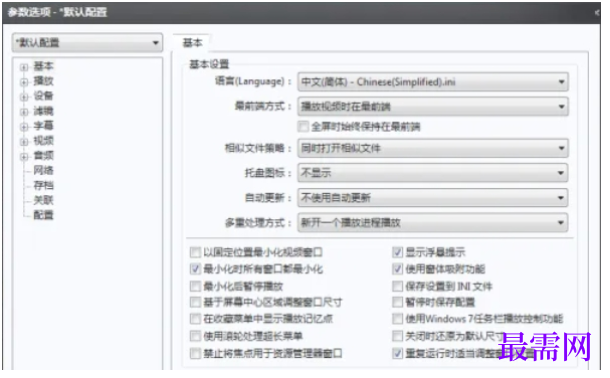Enable 使用滚轮处理超长菜单 checkbox
This screenshot has width=610, height=378.
[x=195, y=336]
